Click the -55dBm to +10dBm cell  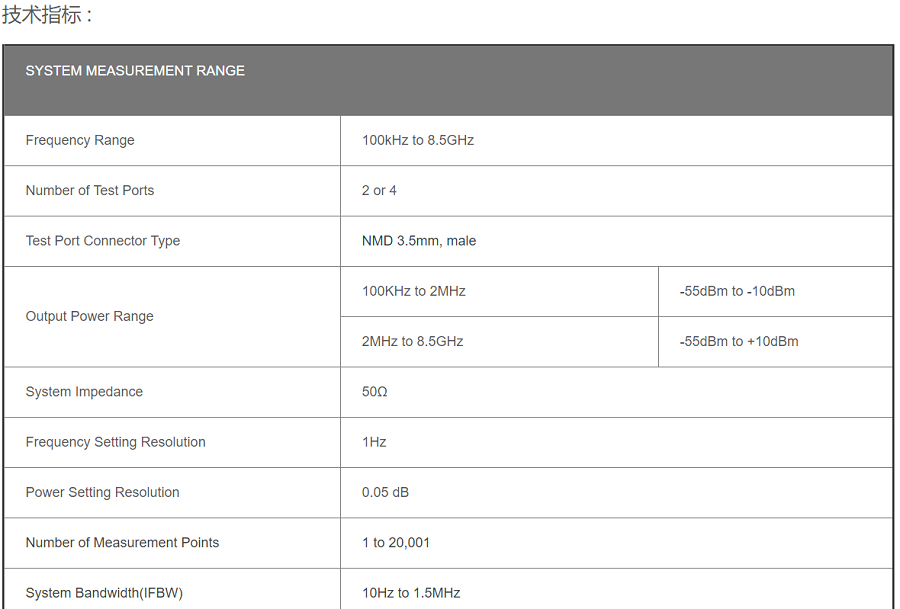[739, 341]
